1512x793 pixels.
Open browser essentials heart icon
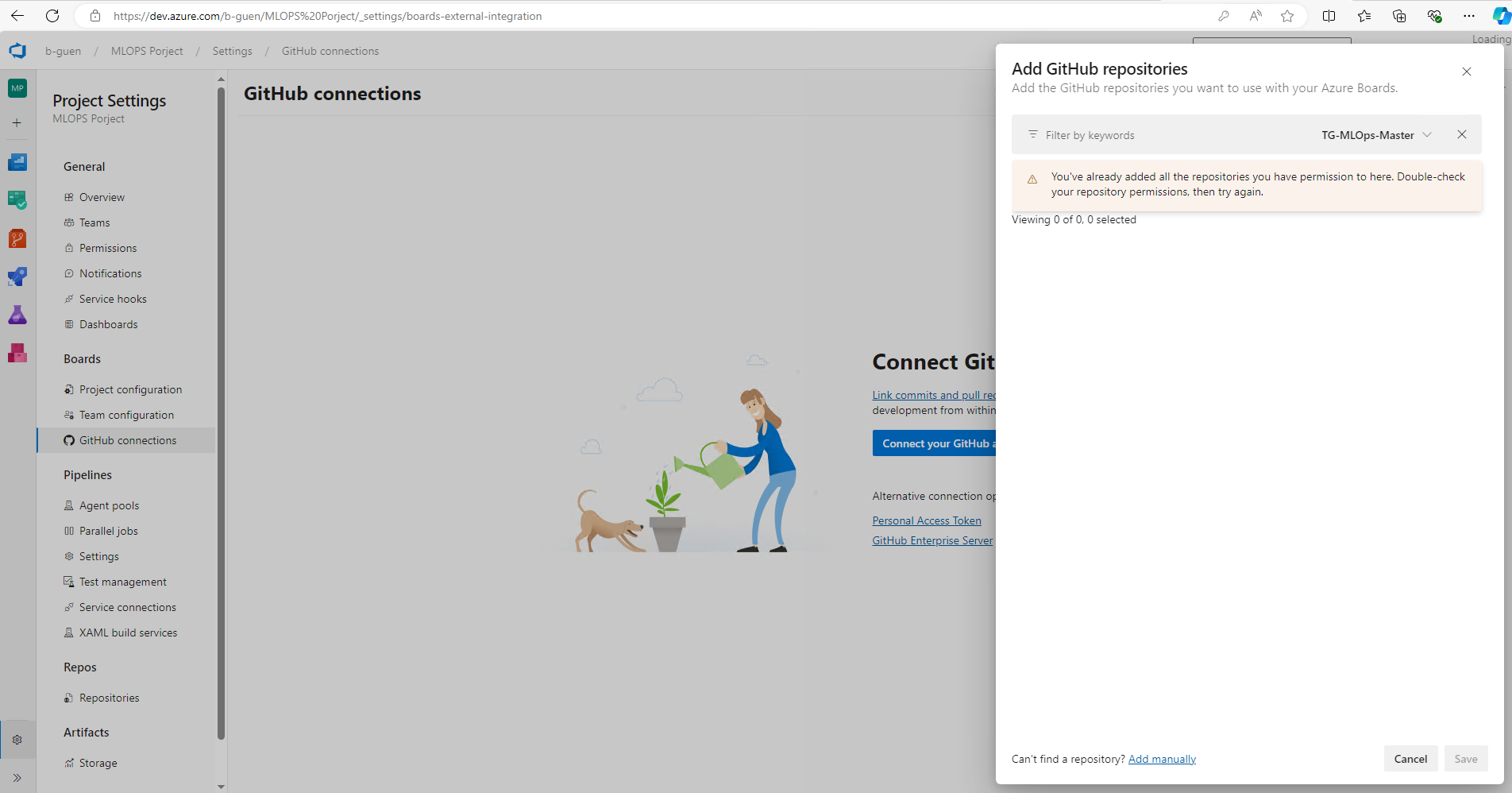[1434, 16]
